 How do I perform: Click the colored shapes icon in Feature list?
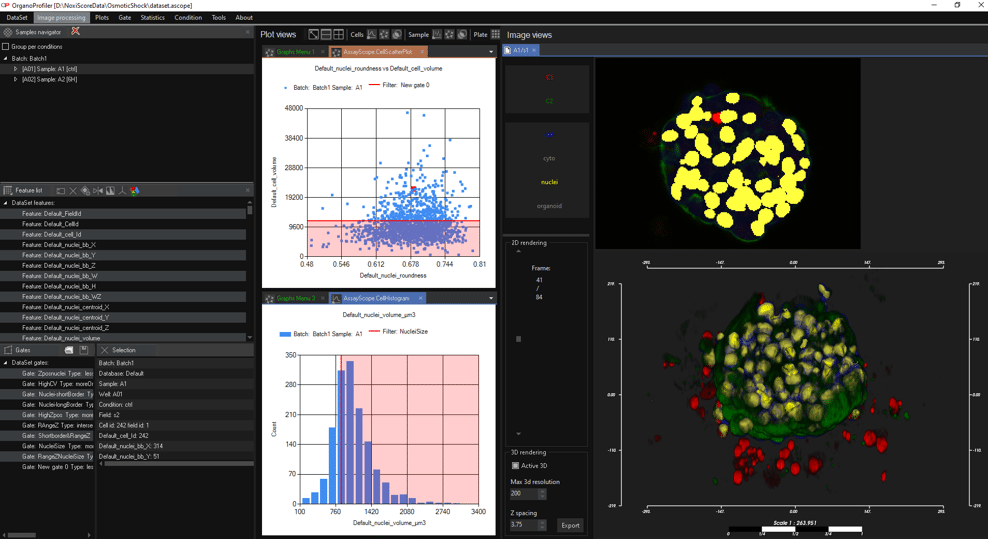coord(134,190)
